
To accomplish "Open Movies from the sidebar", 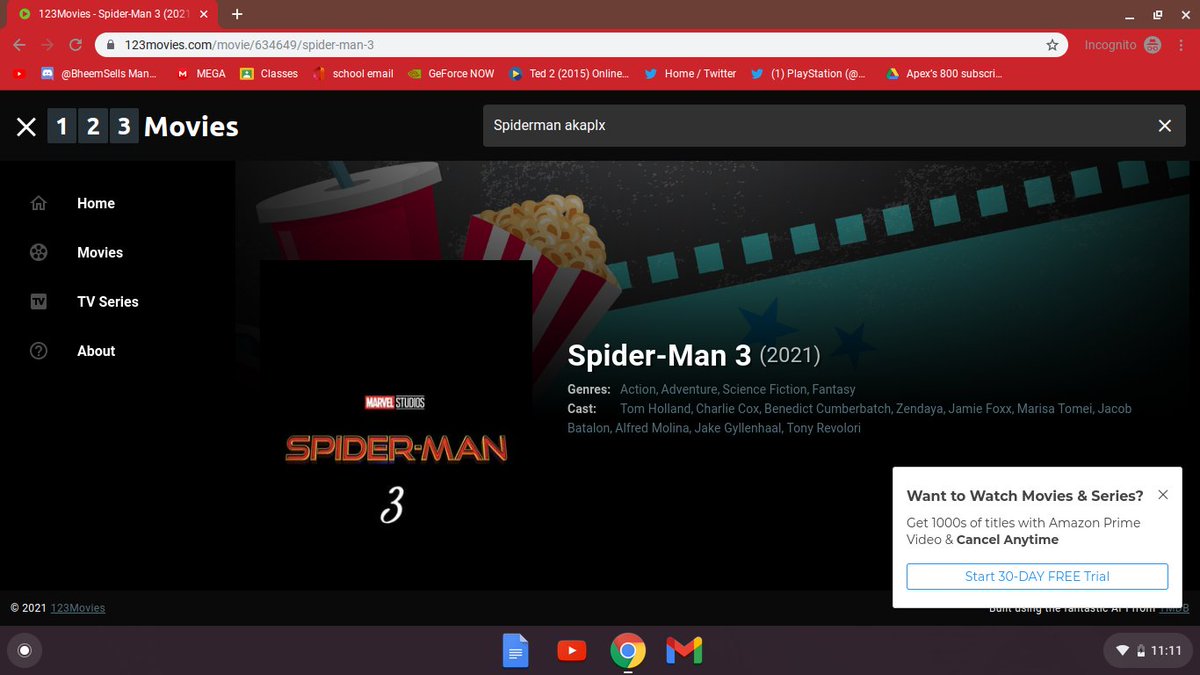I will [x=100, y=252].
